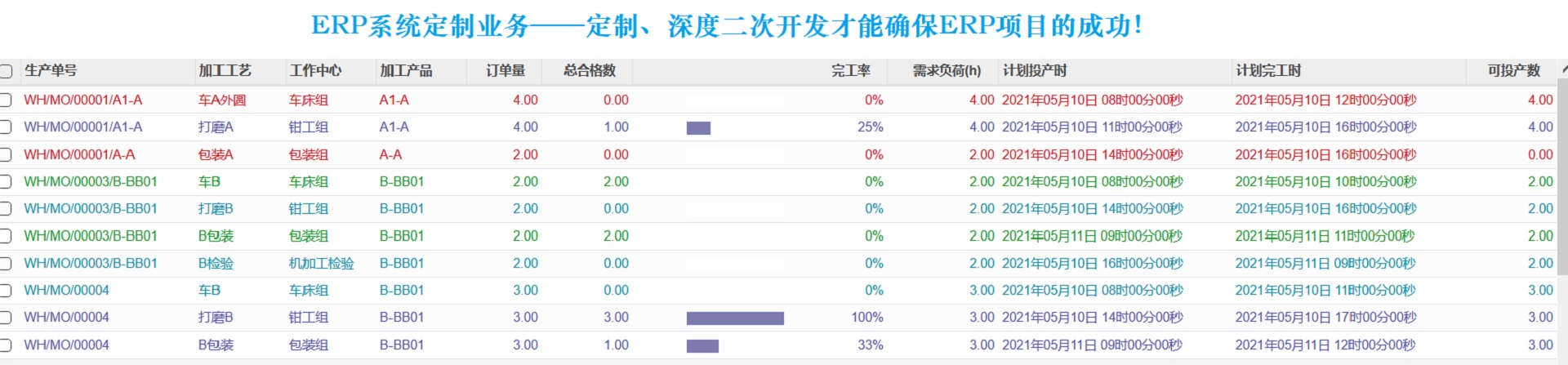The height and width of the screenshot is (365, 1568).
Task: Sort by the 计划投产时 column header
Action: click(1034, 71)
